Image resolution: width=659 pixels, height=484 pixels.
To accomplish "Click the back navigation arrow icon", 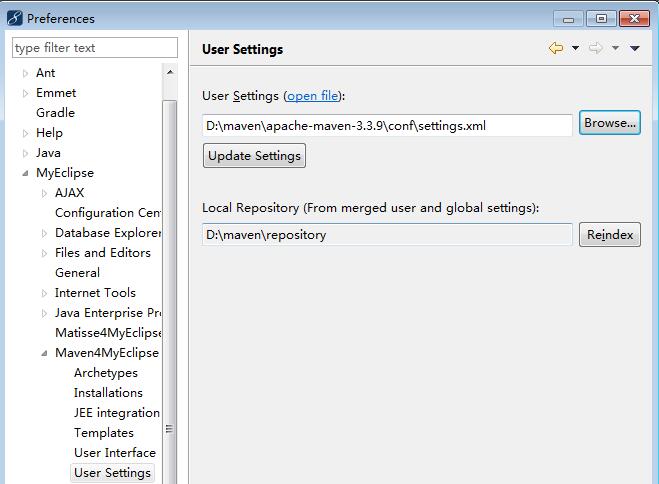I will point(556,48).
